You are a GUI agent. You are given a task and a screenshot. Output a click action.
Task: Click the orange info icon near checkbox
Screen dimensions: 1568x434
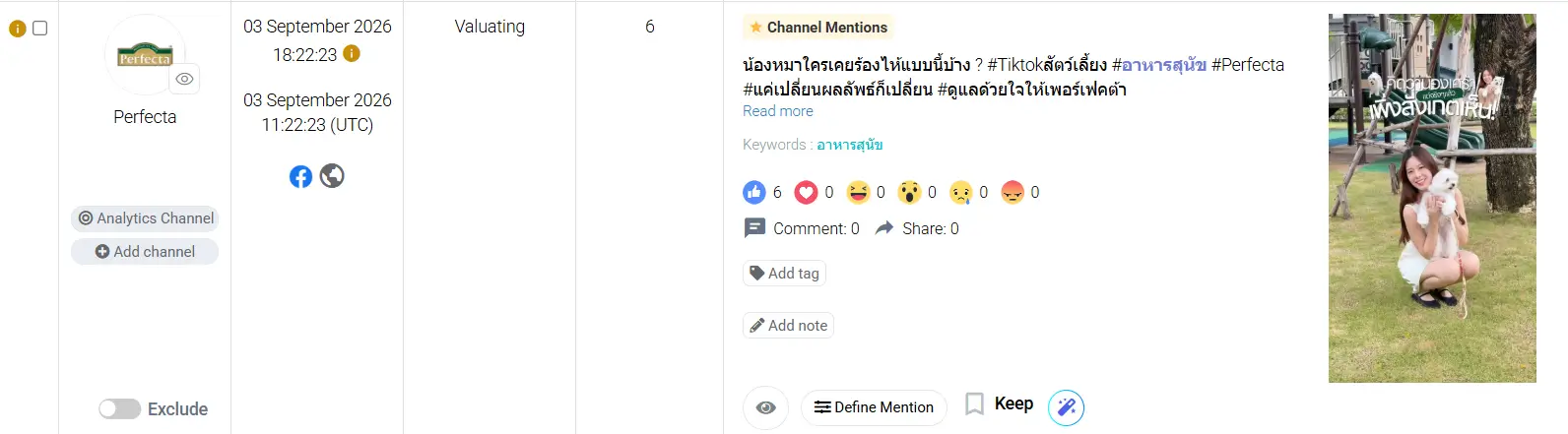(x=17, y=29)
